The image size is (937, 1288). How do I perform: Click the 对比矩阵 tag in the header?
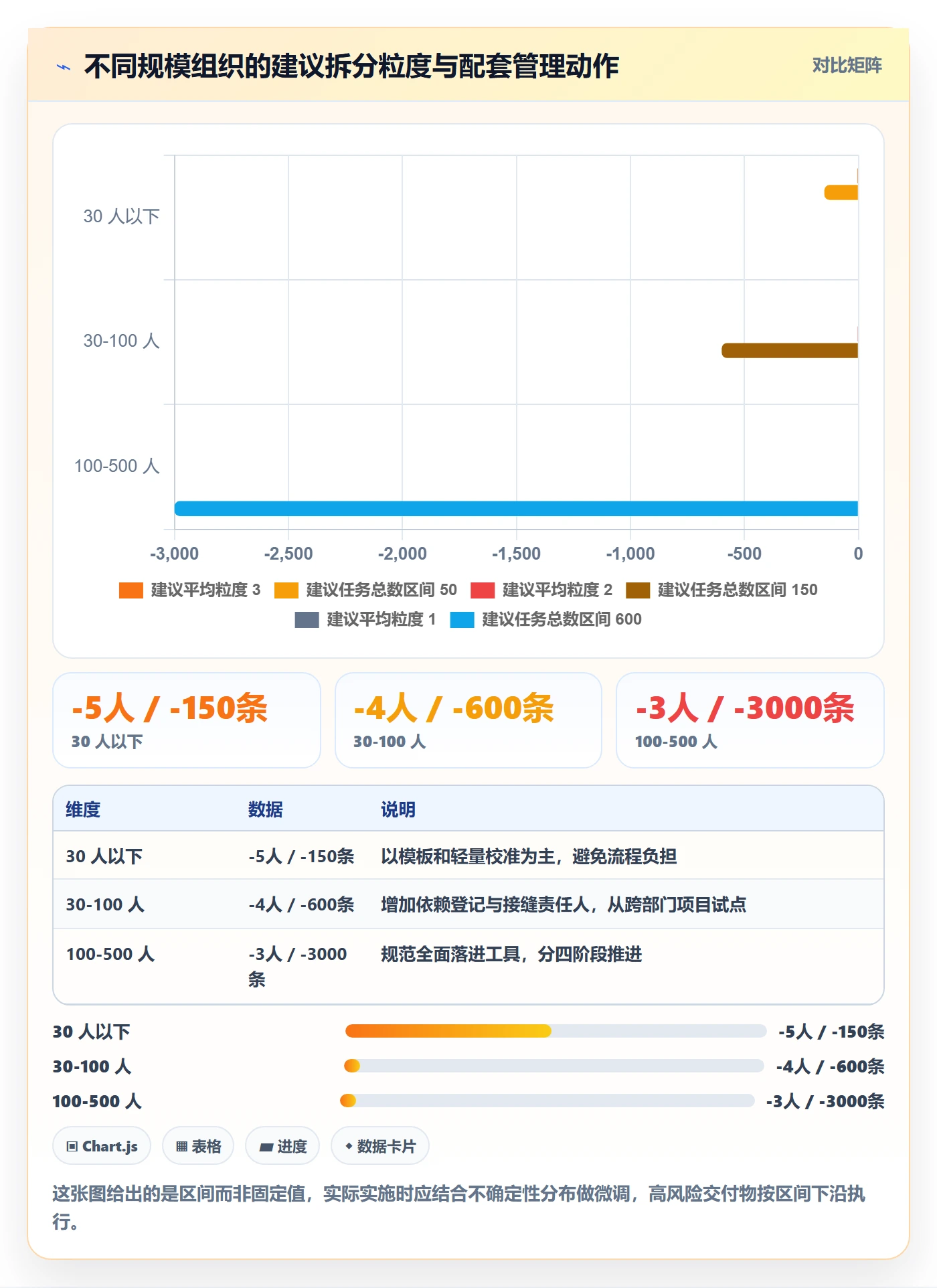click(847, 66)
